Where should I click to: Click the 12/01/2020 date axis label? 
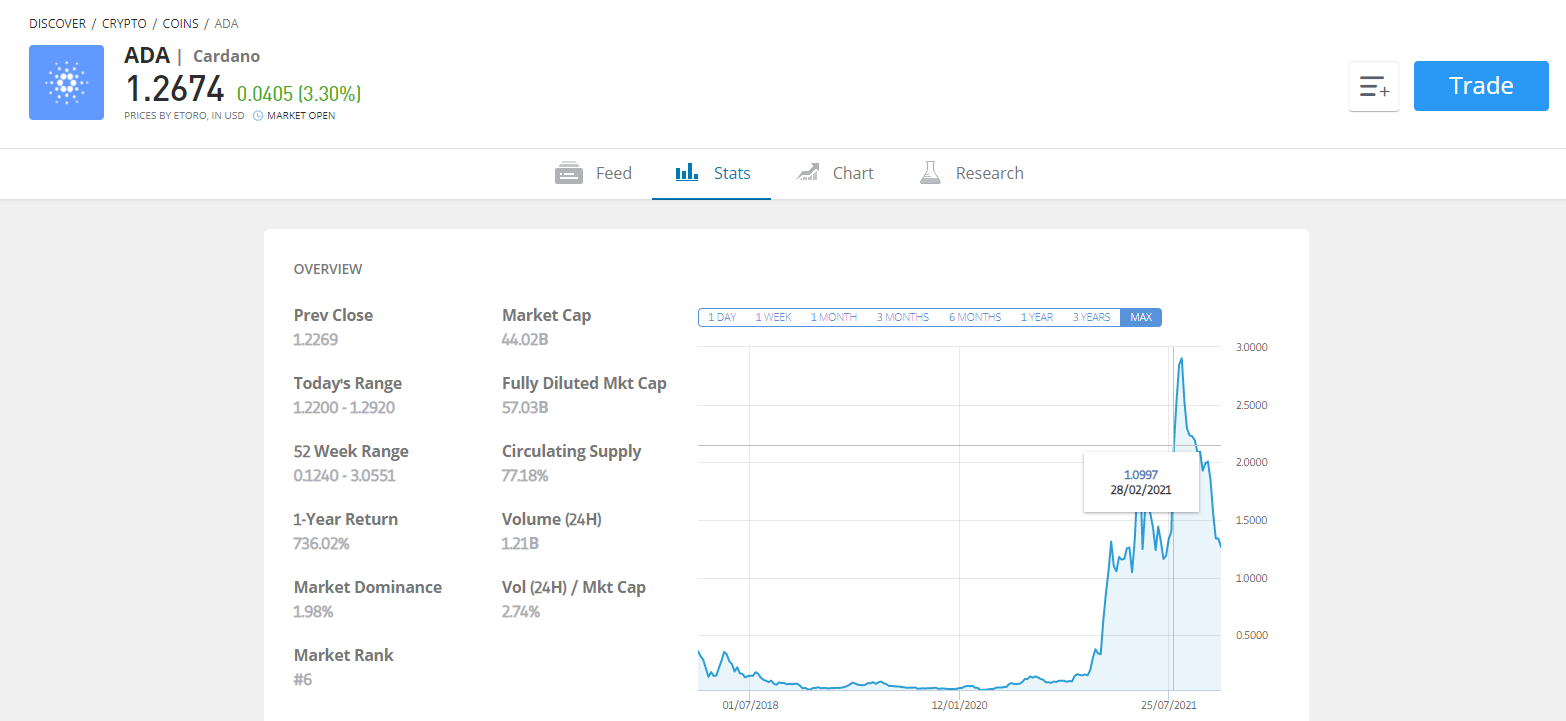(x=959, y=705)
